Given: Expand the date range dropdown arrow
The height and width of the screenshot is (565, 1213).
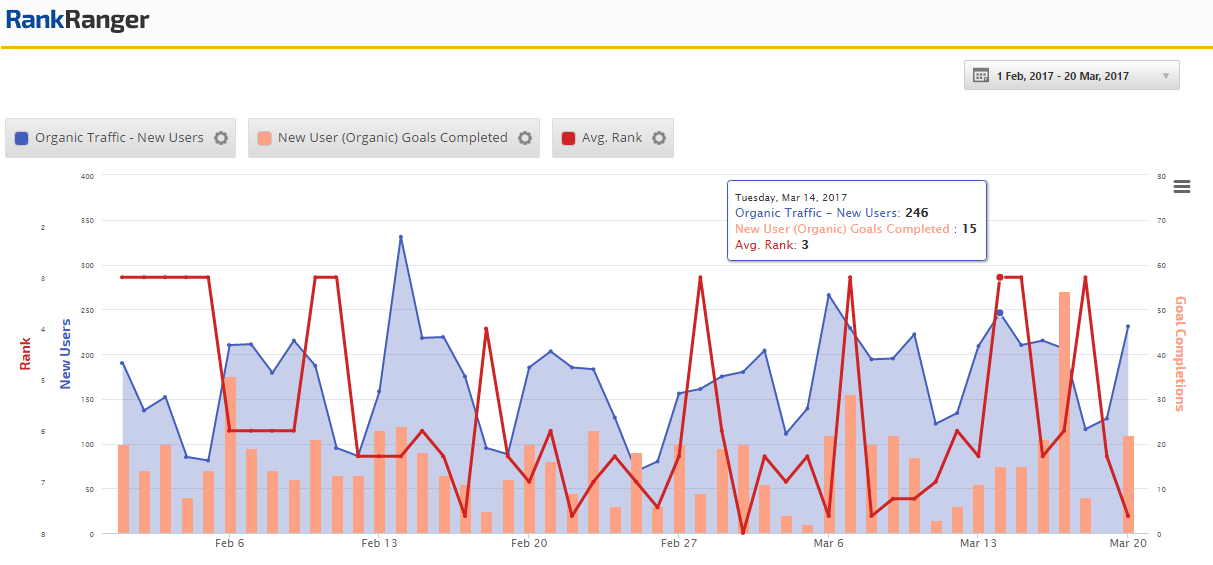Looking at the screenshot, I should click(1165, 76).
